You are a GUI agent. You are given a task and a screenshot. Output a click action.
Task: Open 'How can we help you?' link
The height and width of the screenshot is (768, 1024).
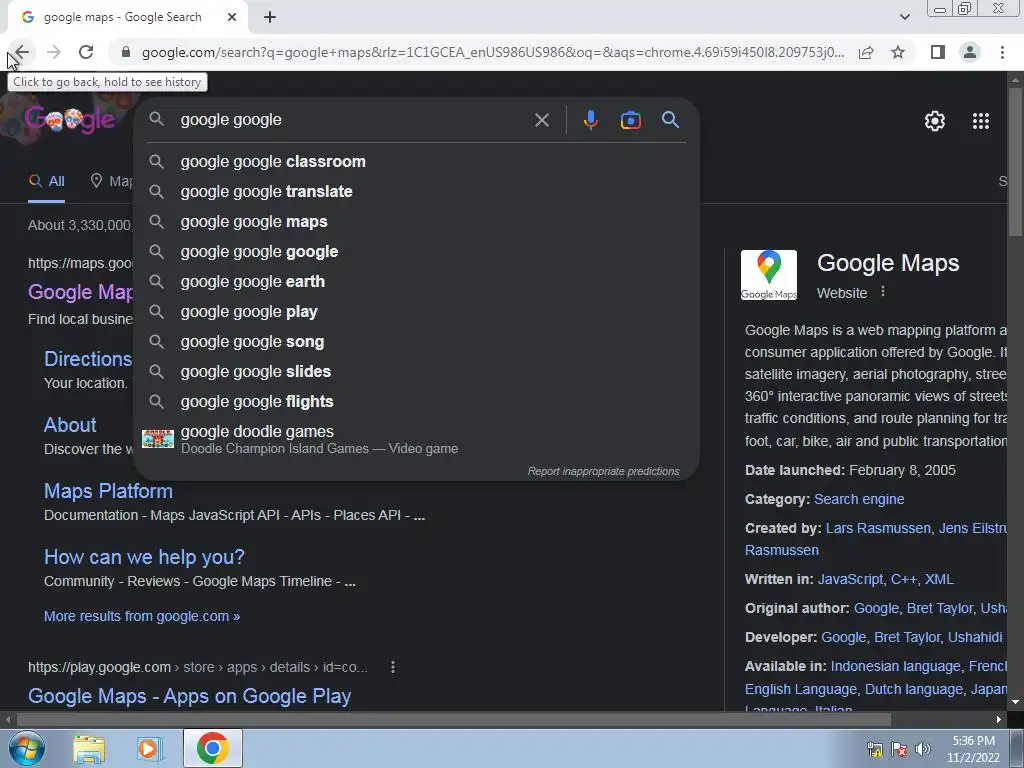[x=144, y=557]
